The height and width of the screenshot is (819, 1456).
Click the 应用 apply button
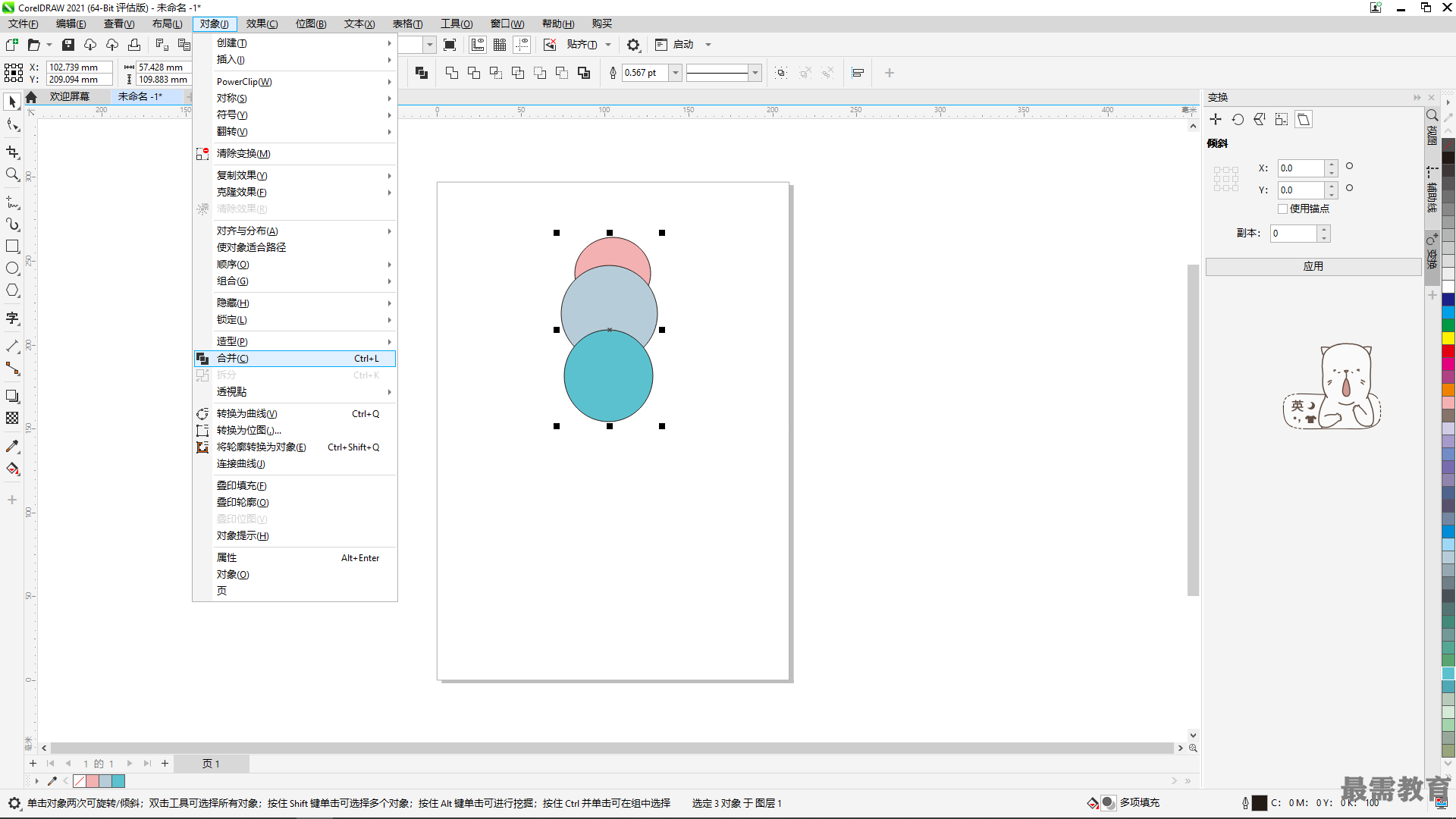[x=1313, y=267]
